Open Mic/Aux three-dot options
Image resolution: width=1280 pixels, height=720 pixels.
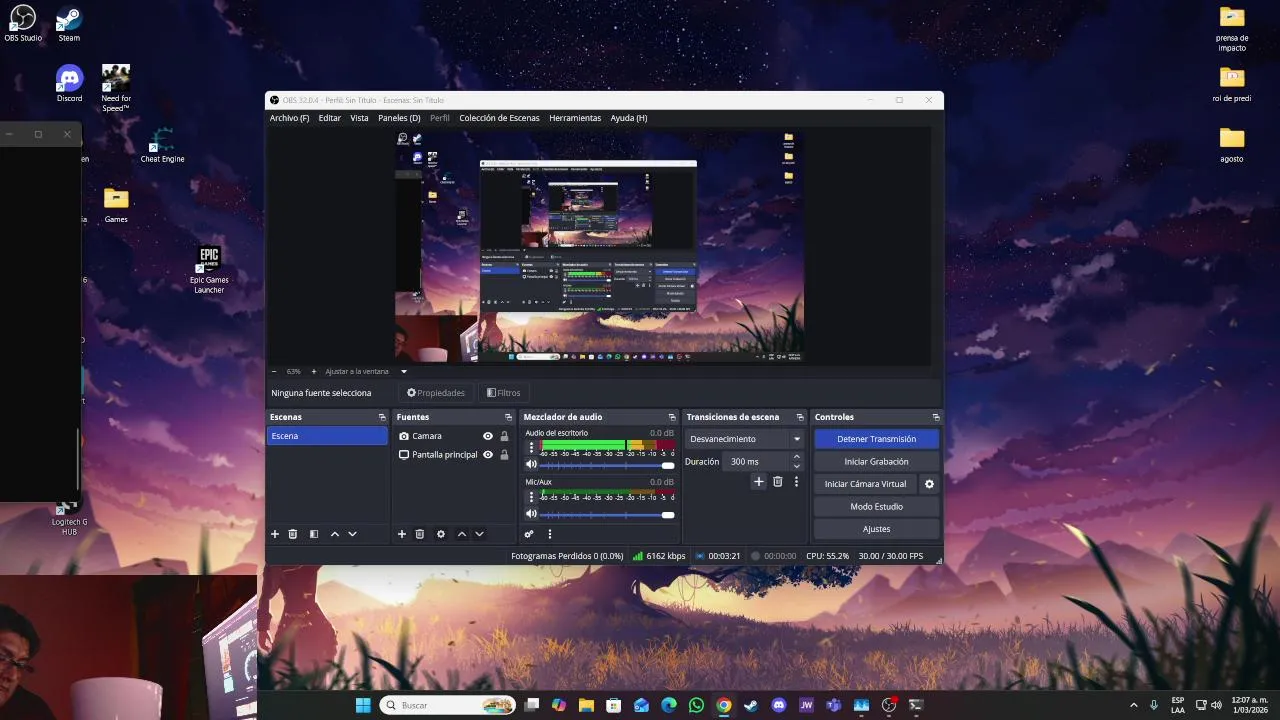point(531,496)
